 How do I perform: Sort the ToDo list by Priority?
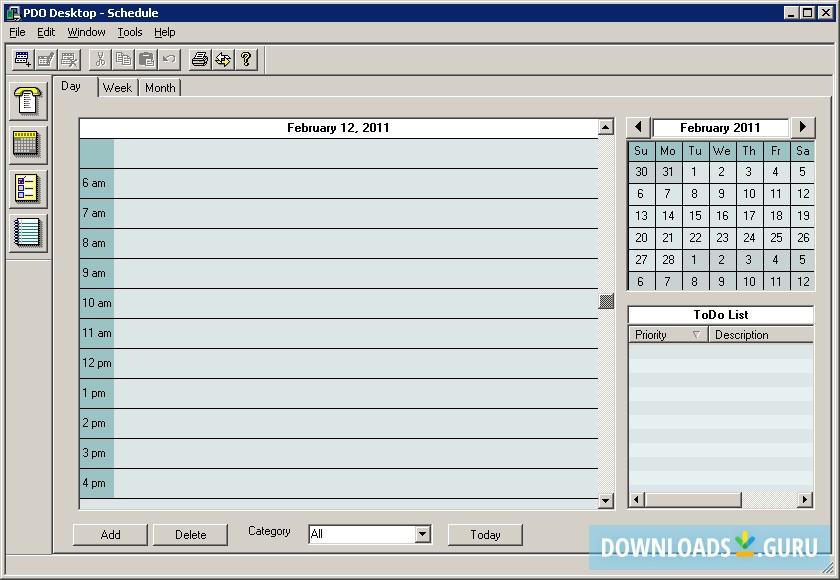click(650, 334)
